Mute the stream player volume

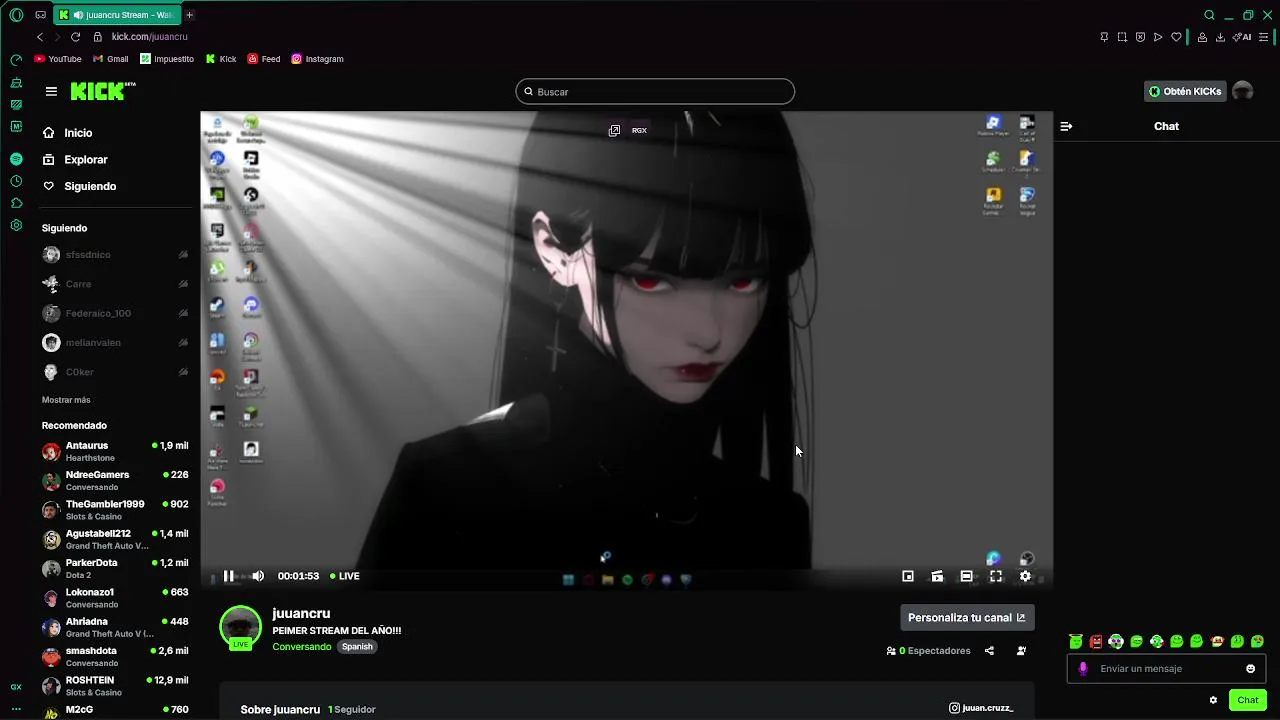coord(258,576)
